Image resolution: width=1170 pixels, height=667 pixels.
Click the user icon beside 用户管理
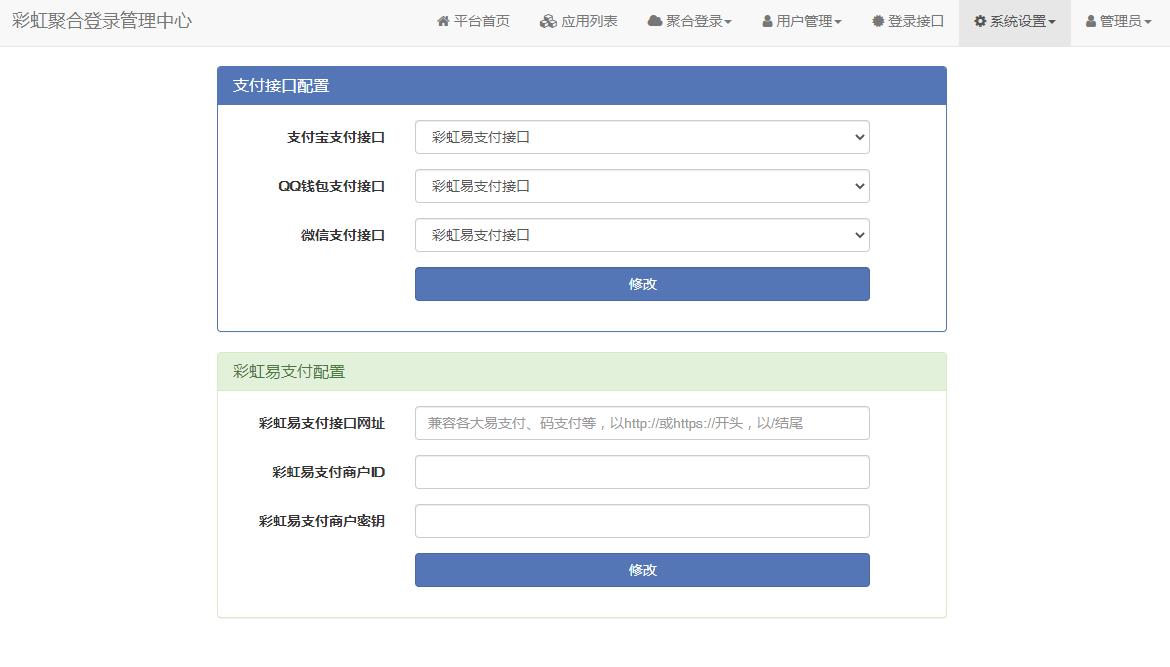767,22
